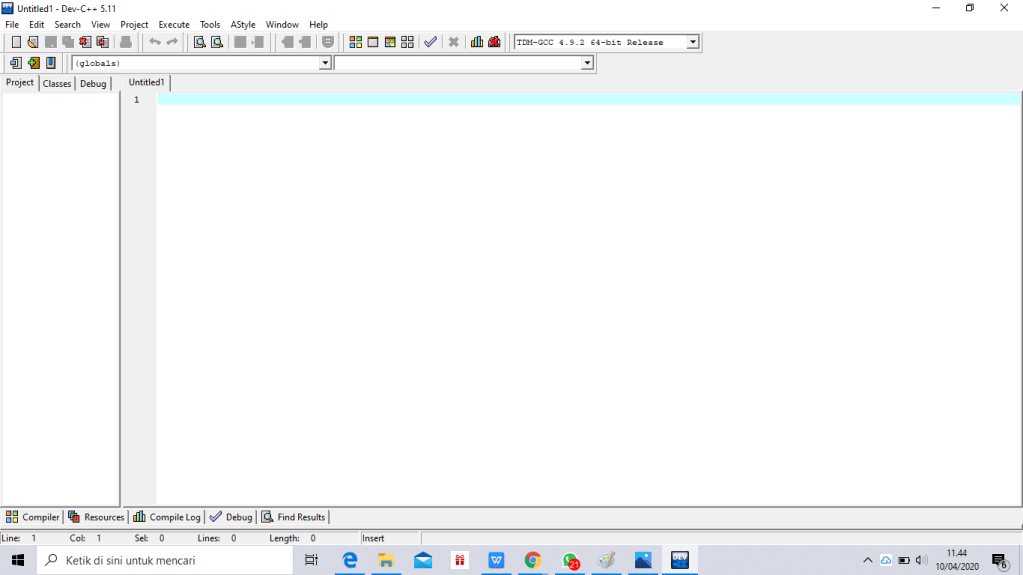Click the Find magnifier toolbar icon
1023x575 pixels.
tap(199, 42)
